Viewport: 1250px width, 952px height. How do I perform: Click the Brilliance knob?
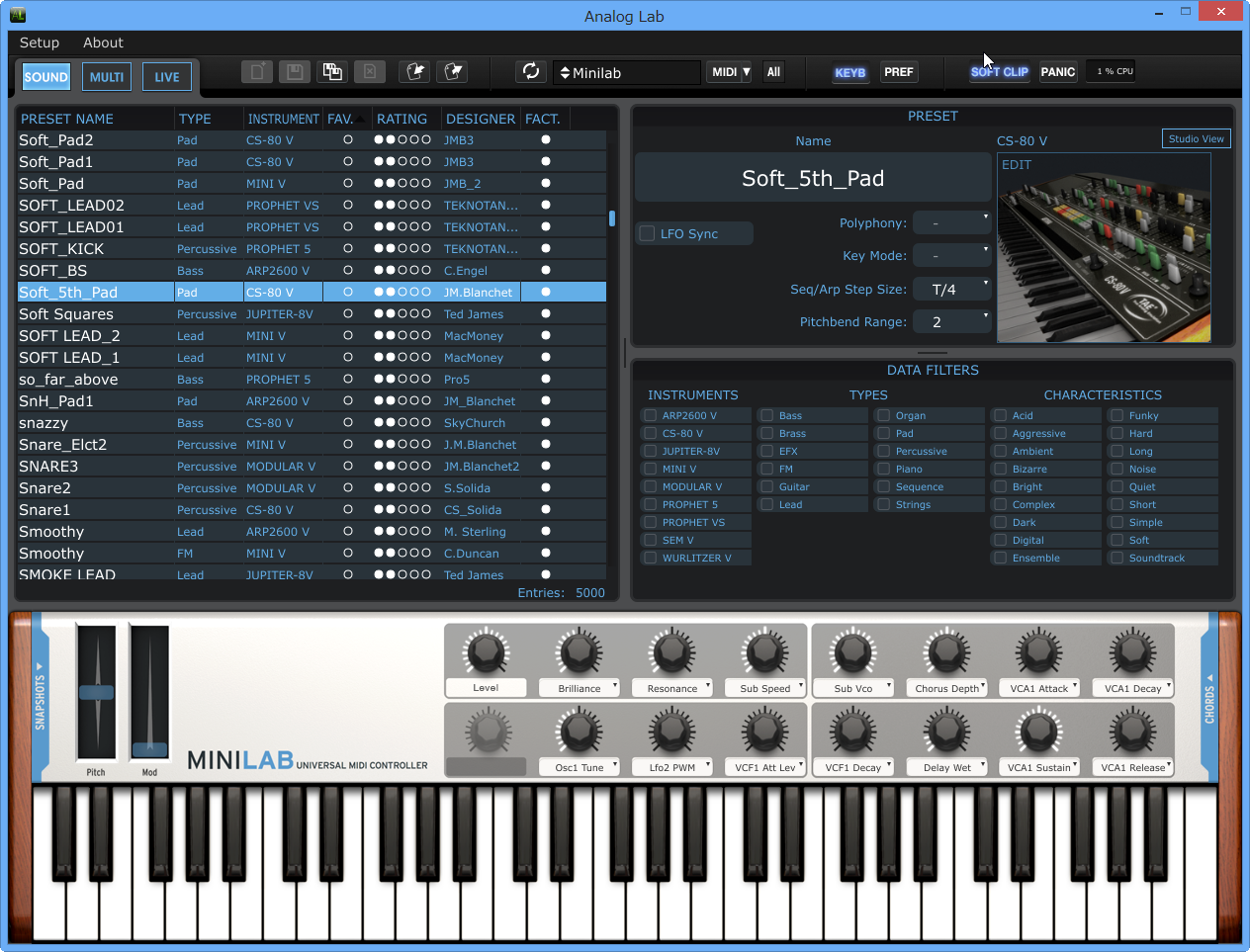580,651
